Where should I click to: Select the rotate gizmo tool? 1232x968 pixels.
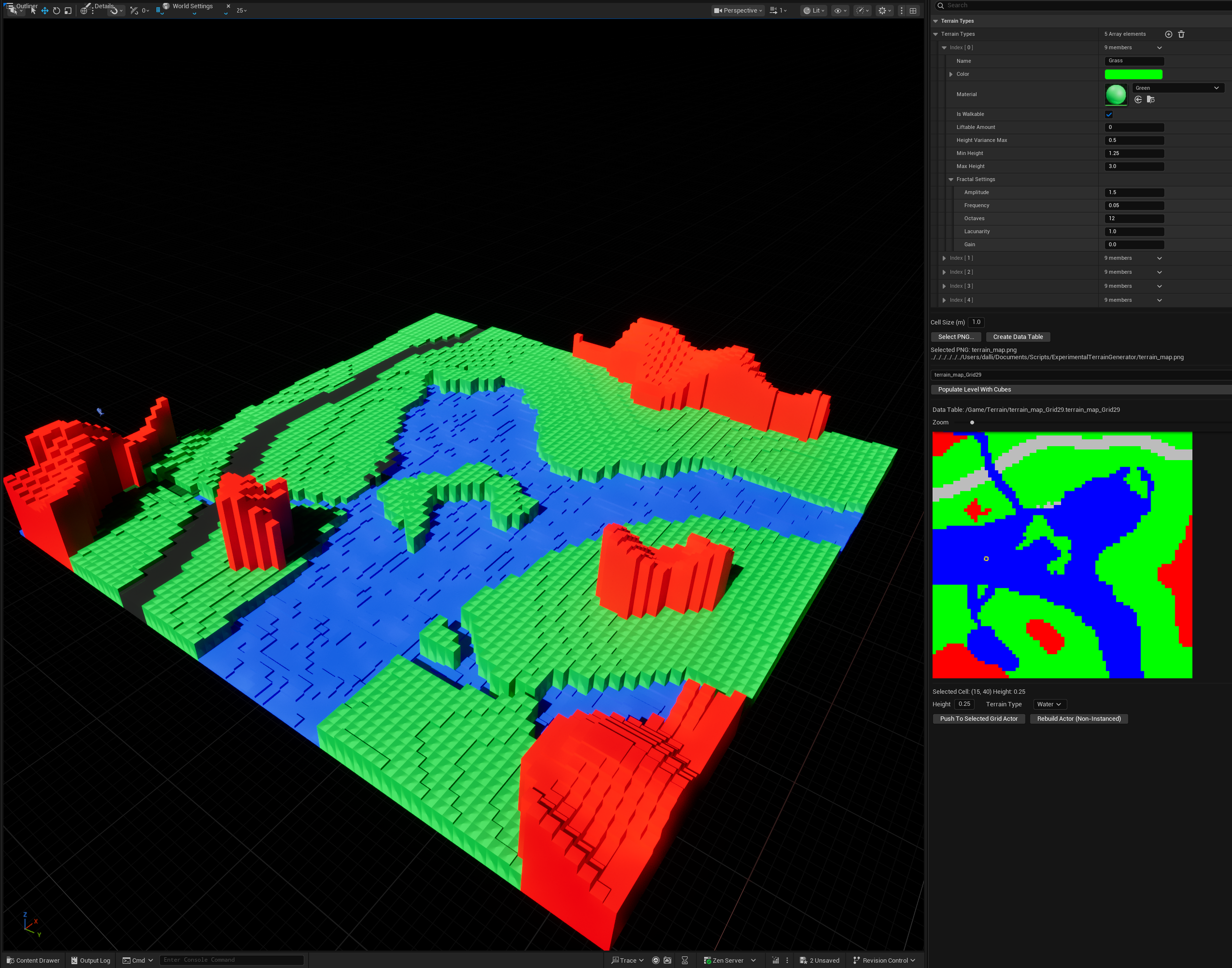click(x=57, y=11)
